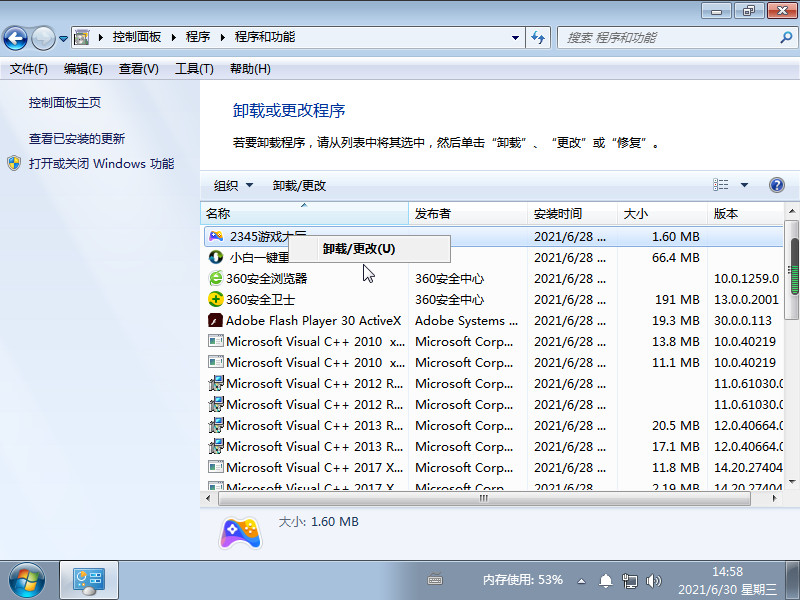Open the 查看(V) menu
Viewport: 800px width, 600px height.
click(138, 69)
